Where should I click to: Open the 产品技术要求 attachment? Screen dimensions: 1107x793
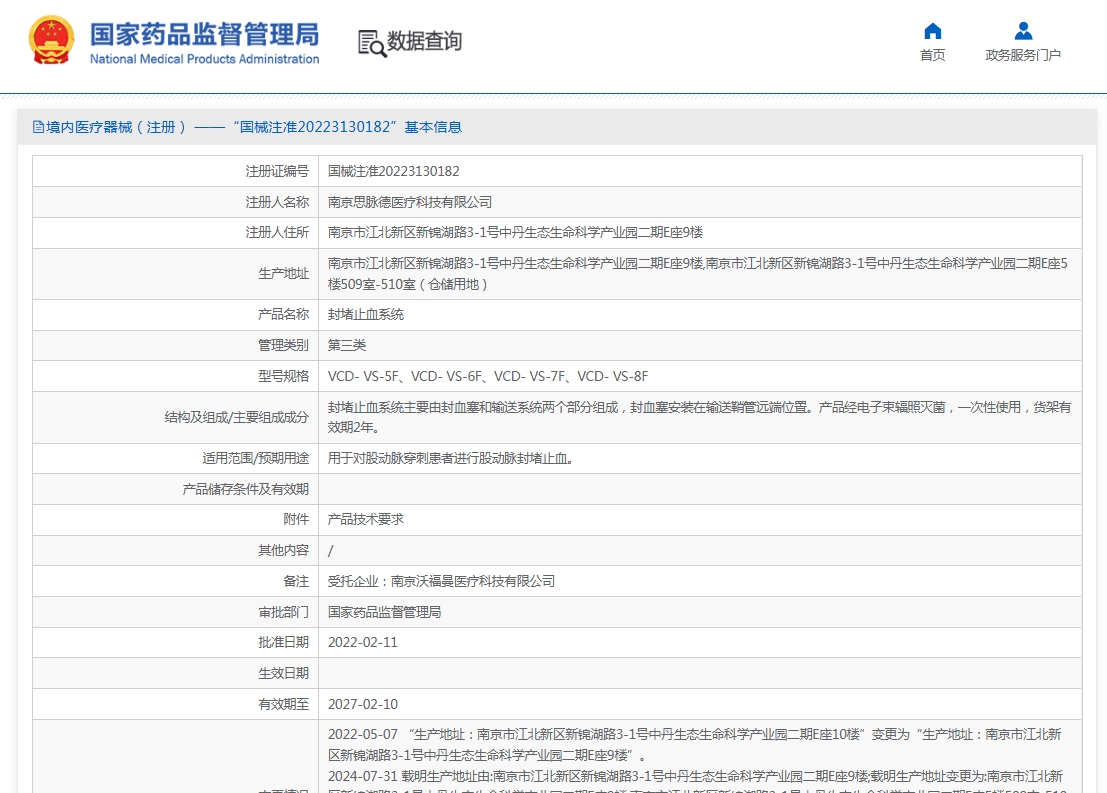coord(366,519)
